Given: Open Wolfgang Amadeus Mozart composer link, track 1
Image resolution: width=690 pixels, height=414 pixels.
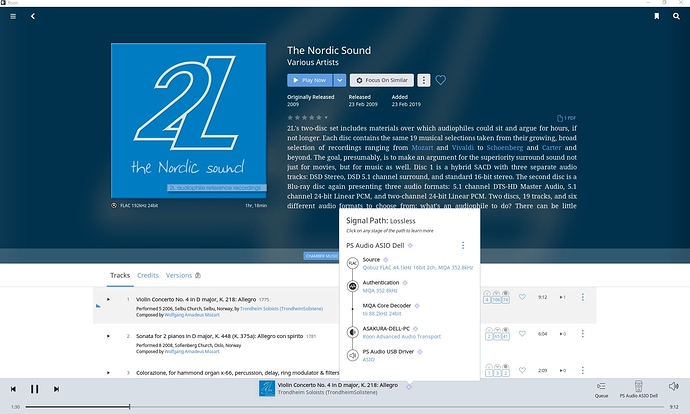Looking at the screenshot, I should coord(192,315).
